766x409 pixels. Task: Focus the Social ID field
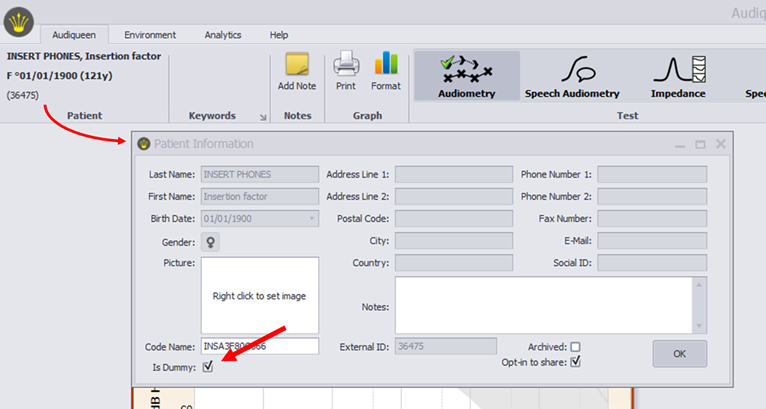tap(652, 262)
